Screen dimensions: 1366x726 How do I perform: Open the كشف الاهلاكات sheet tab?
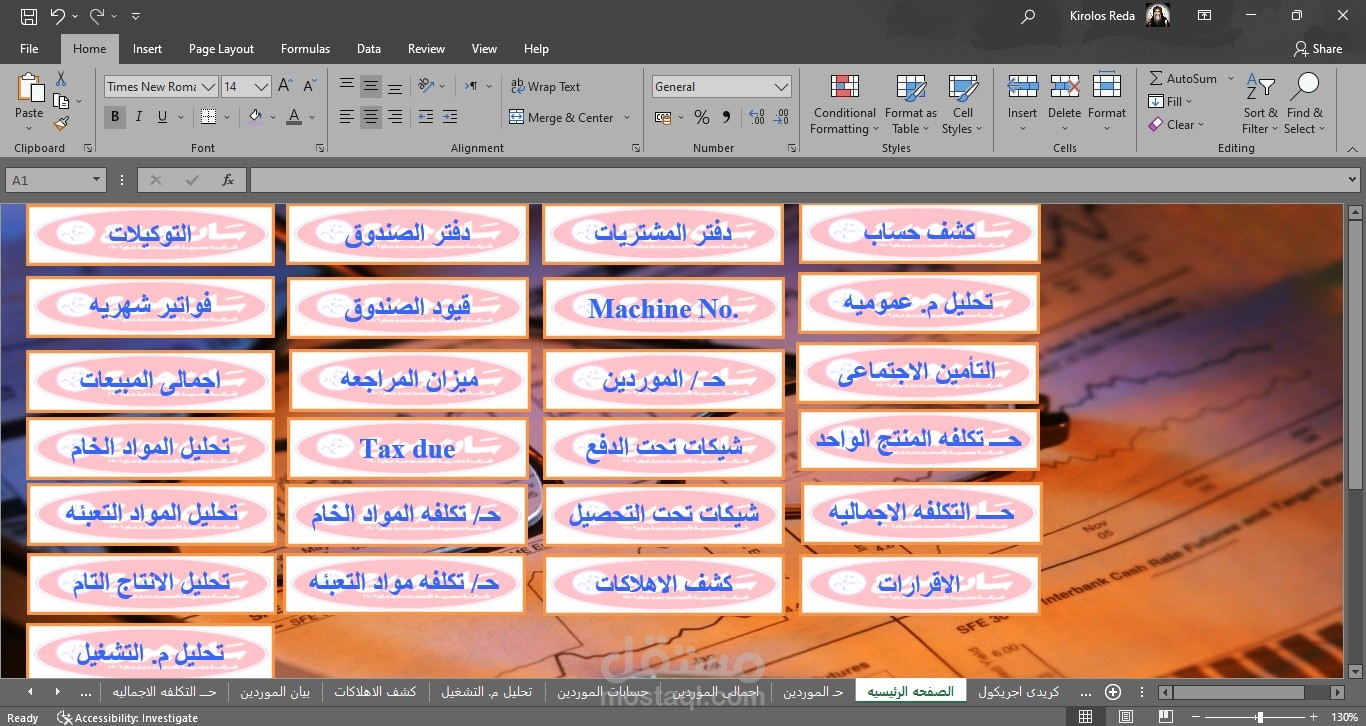tap(375, 691)
